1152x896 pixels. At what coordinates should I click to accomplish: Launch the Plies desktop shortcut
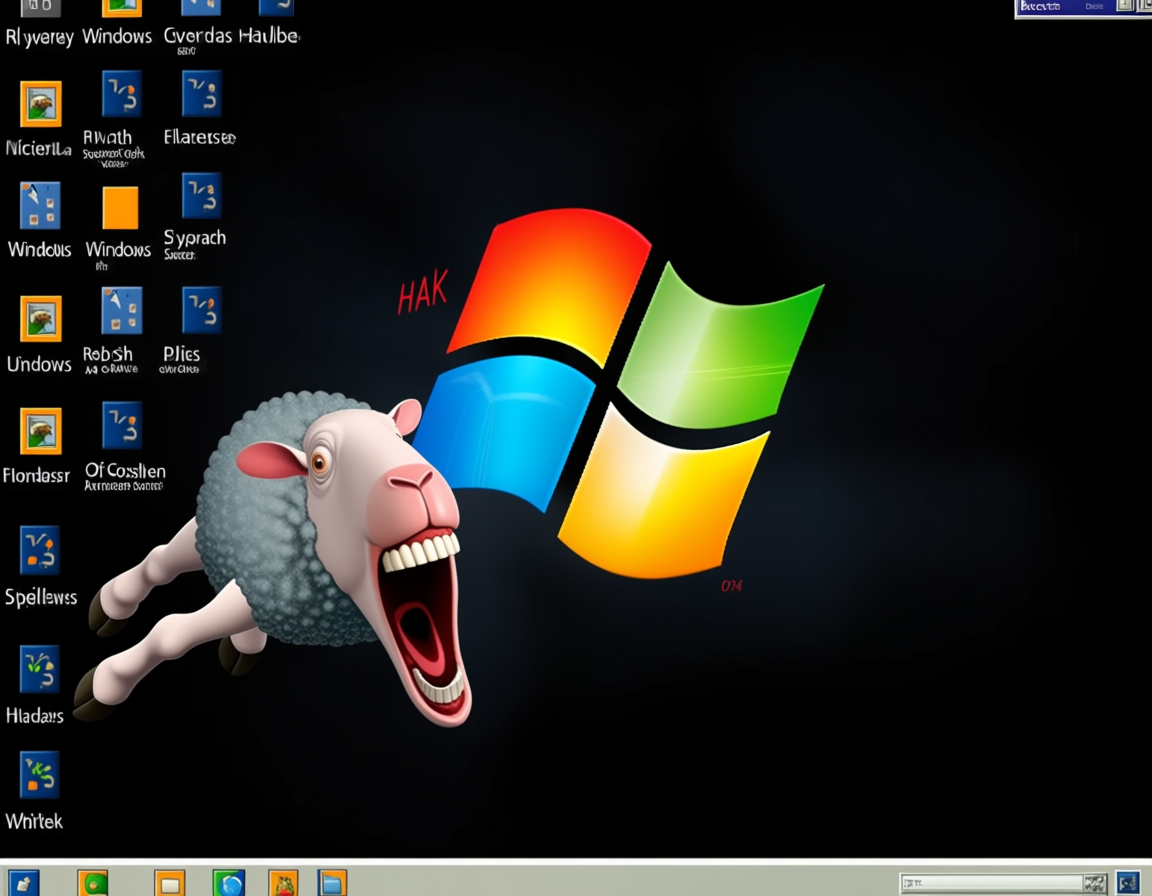tap(201, 309)
